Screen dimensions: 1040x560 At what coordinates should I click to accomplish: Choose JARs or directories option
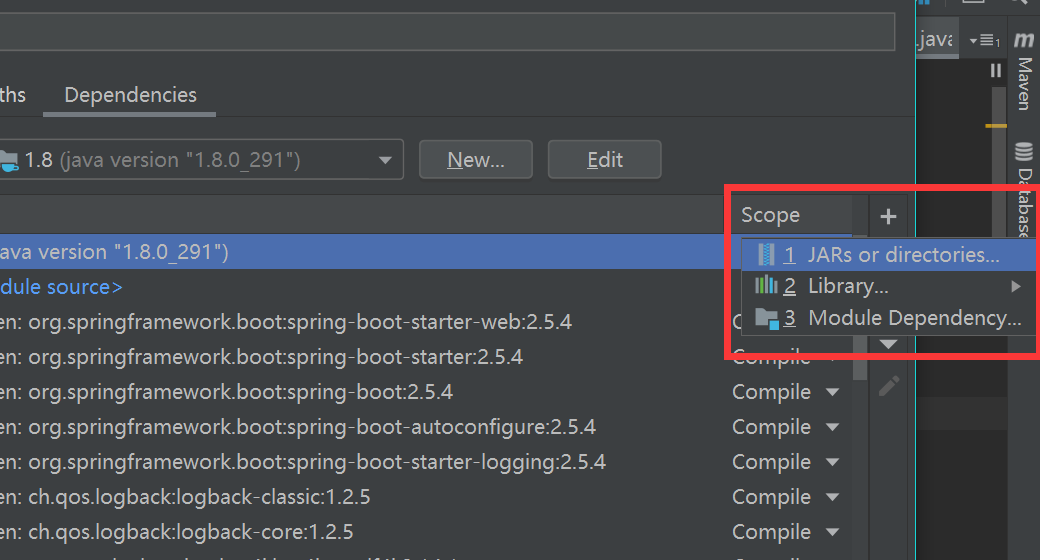coord(889,255)
